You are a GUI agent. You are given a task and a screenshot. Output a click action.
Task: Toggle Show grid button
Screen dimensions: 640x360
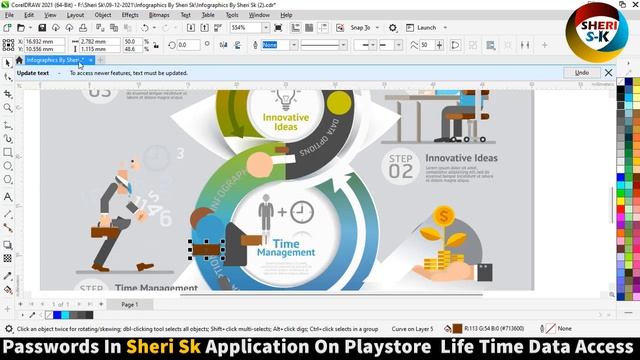[309, 28]
